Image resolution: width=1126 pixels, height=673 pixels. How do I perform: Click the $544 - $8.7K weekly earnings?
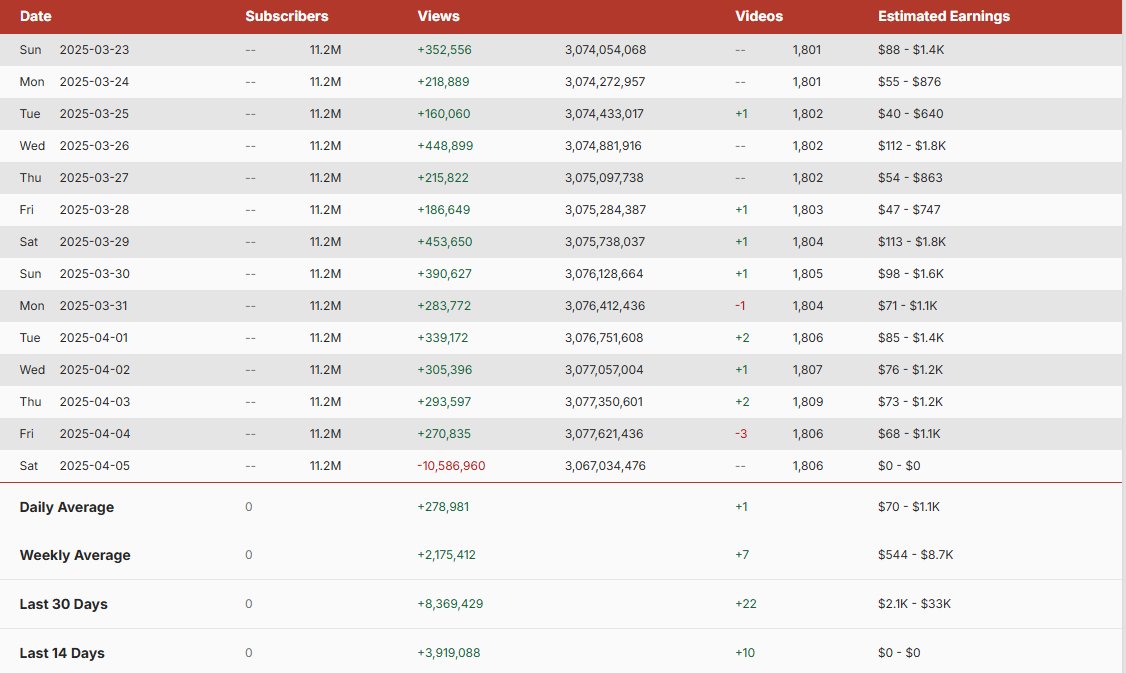click(916, 554)
